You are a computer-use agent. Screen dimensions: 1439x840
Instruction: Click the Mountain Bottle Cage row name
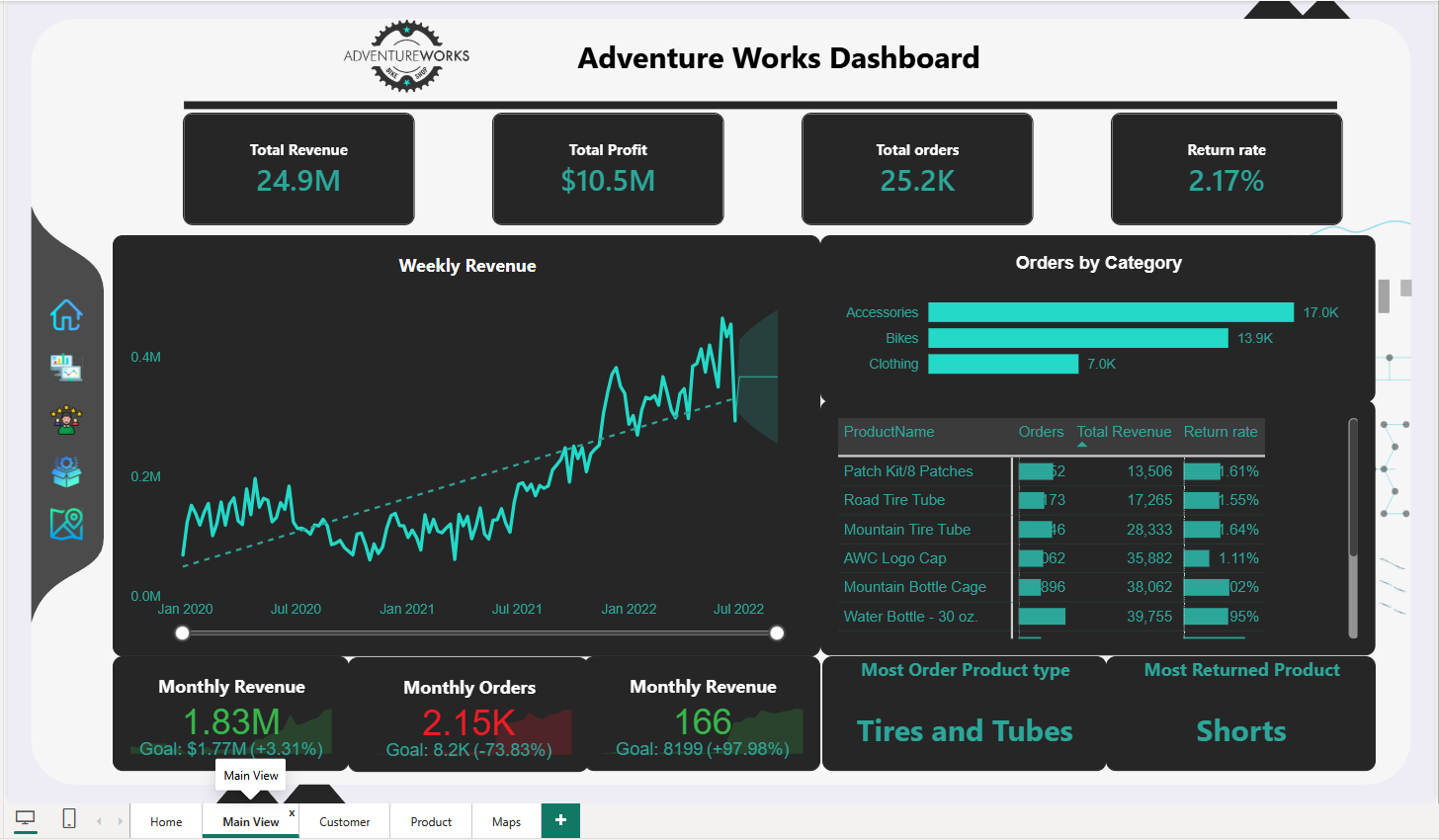coord(915,587)
